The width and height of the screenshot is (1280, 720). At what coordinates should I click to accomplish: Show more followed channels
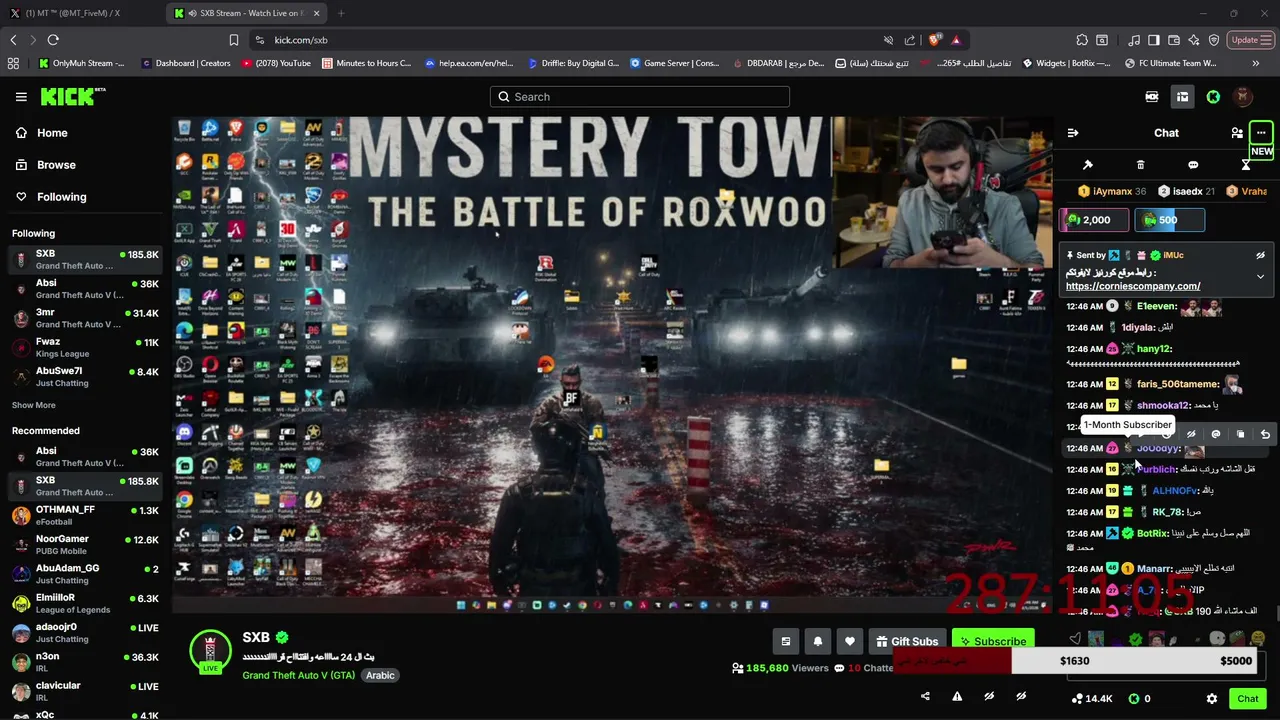(x=34, y=405)
